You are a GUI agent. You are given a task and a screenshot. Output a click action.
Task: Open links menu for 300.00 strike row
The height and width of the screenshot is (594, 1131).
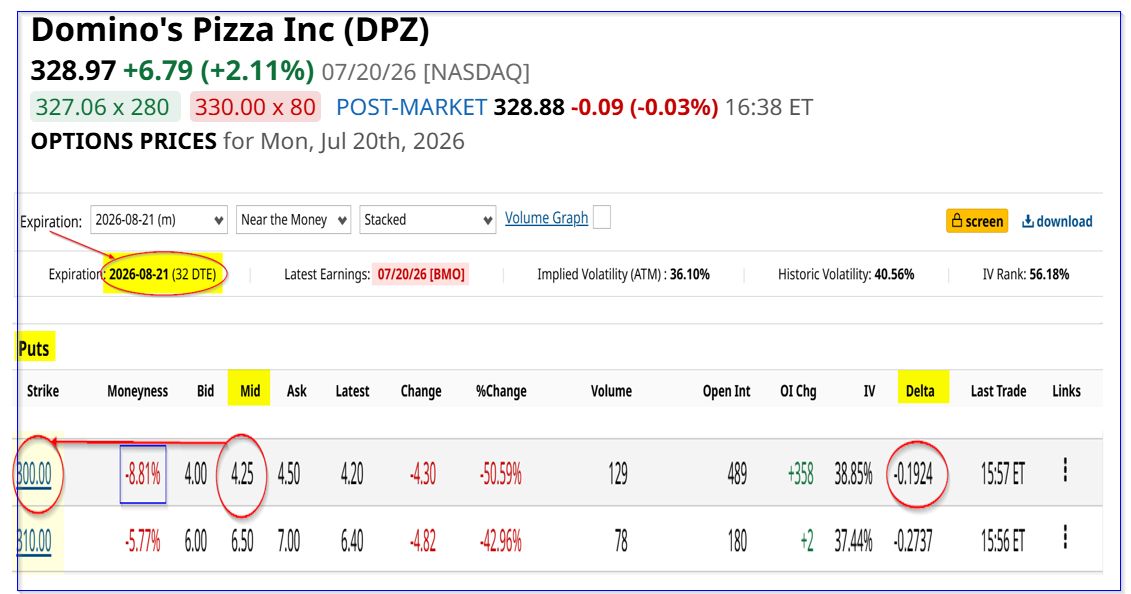point(1065,471)
